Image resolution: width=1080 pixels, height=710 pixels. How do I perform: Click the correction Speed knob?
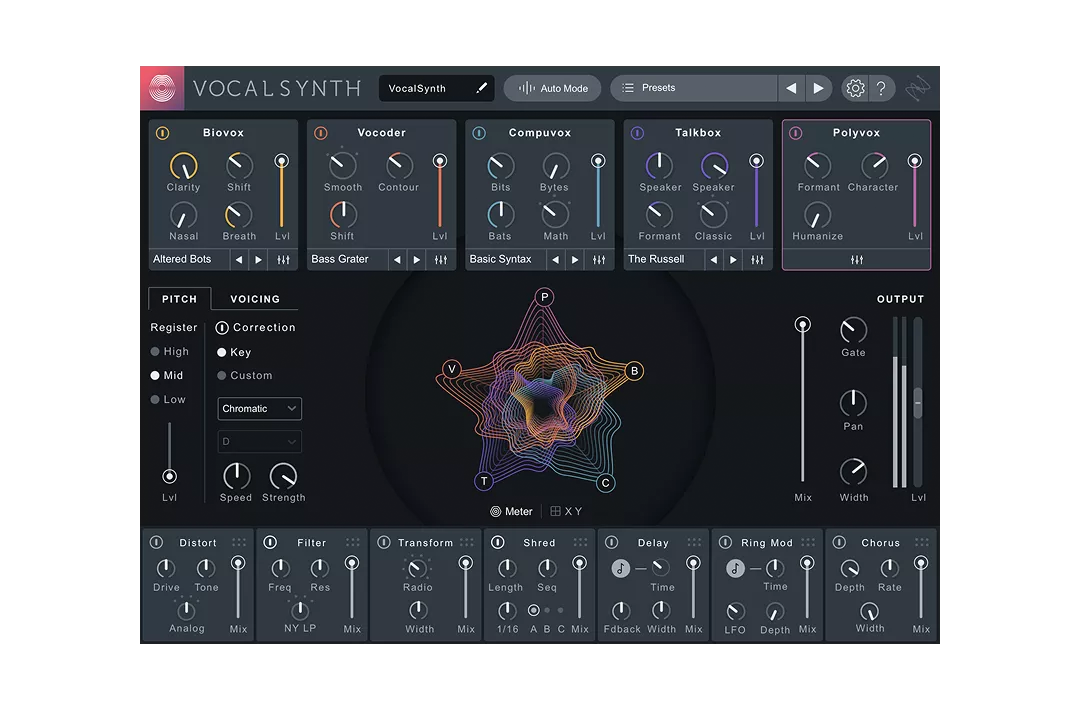(236, 476)
